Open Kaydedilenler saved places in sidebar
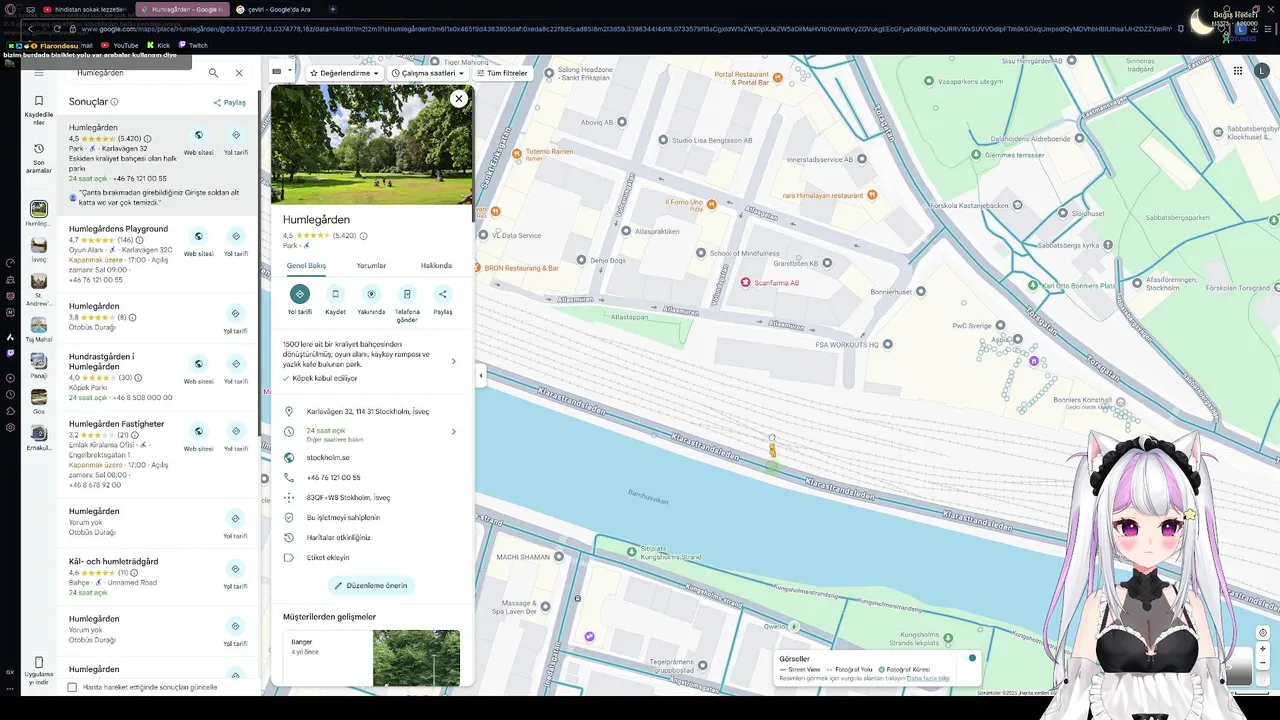 [x=39, y=110]
